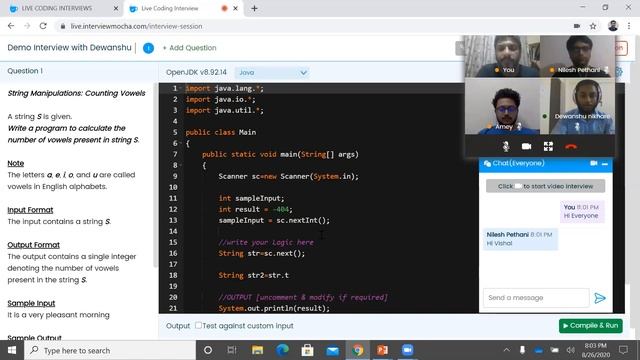This screenshot has width=640, height=360.
Task: Select the Live Coding Interview tab
Action: coord(184,8)
